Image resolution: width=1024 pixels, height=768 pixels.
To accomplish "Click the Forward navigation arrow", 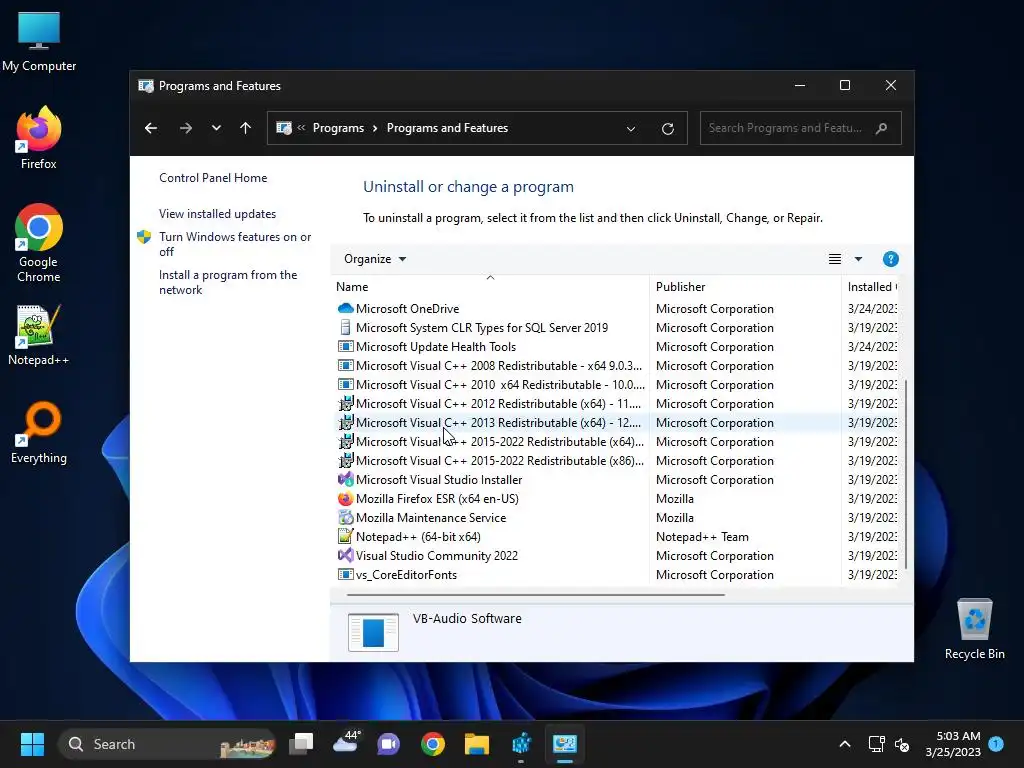I will tap(185, 128).
